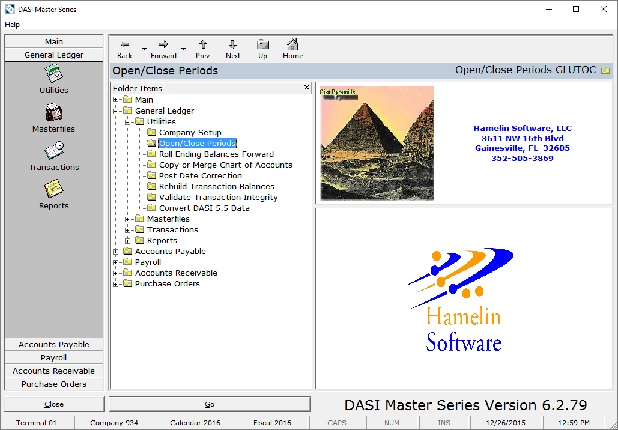Viewport: 618px width, 430px height.
Task: Close the Folder Items pane
Action: coord(307,87)
